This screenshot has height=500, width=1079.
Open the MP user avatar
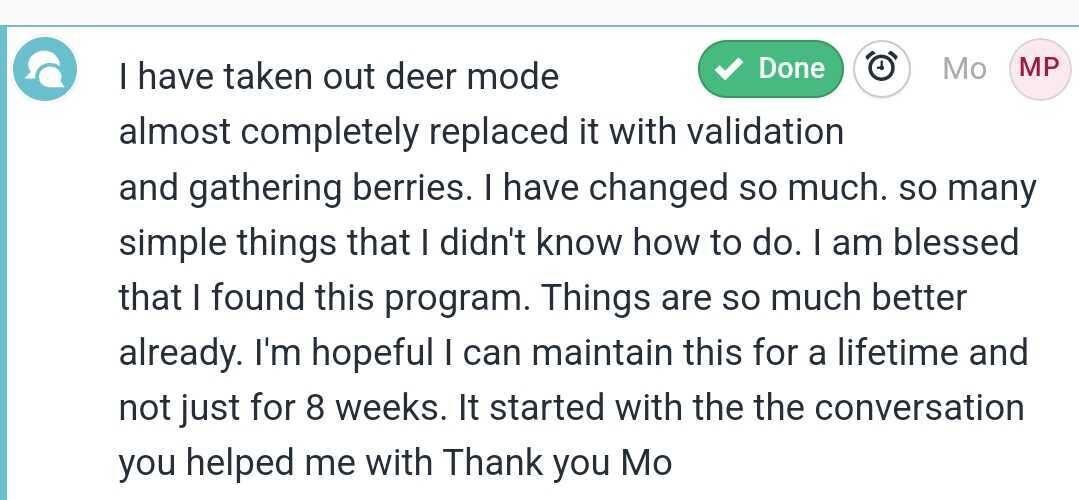[1039, 69]
